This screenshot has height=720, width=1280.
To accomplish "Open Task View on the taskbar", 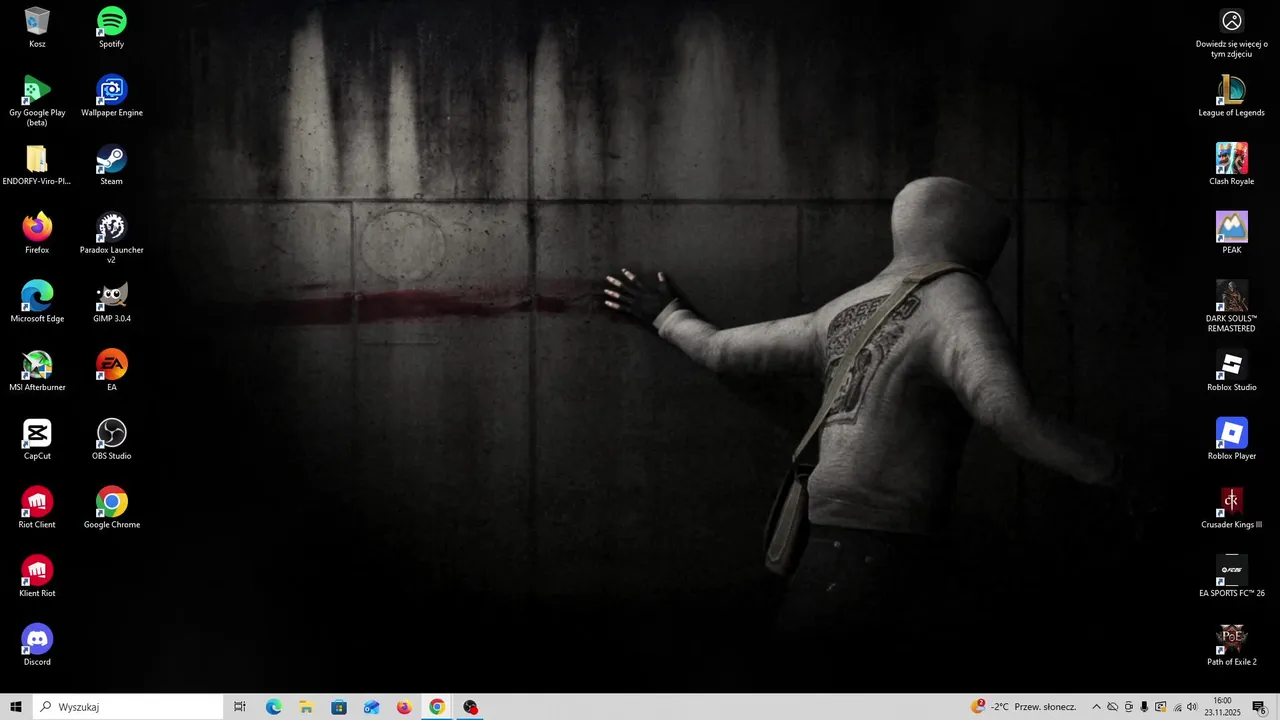I will click(240, 707).
